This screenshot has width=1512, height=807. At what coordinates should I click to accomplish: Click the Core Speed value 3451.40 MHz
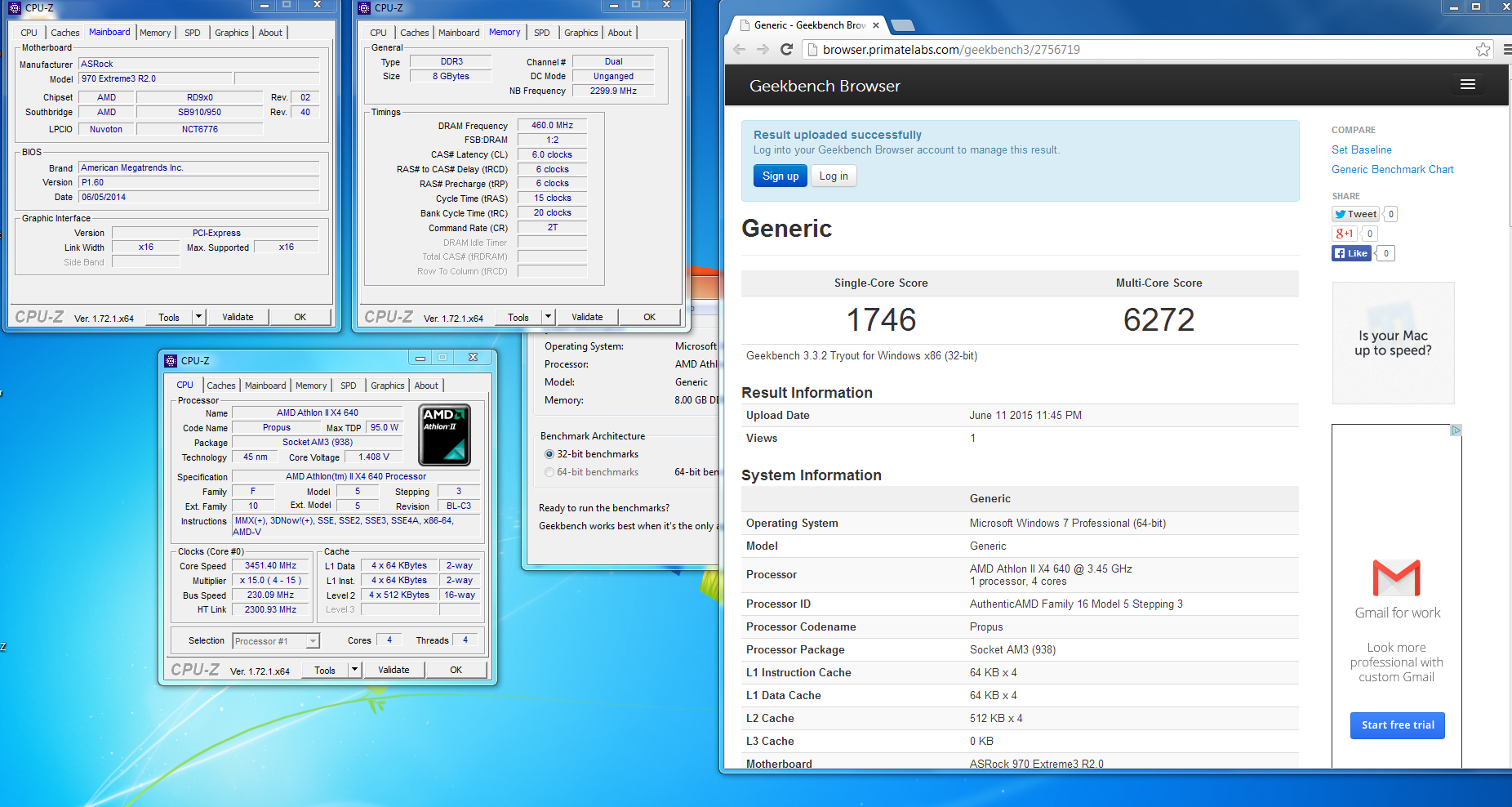(271, 565)
